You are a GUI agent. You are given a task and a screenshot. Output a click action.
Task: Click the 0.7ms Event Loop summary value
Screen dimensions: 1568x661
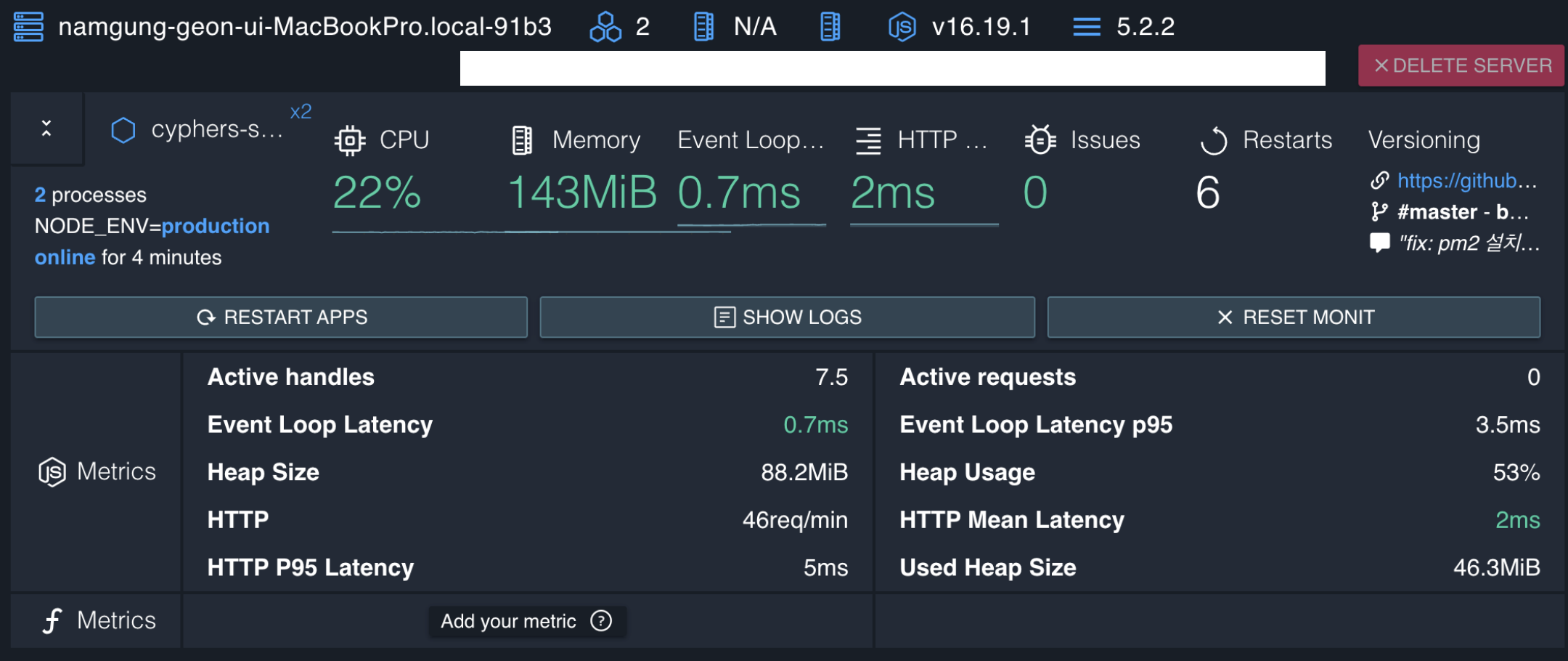(x=739, y=192)
